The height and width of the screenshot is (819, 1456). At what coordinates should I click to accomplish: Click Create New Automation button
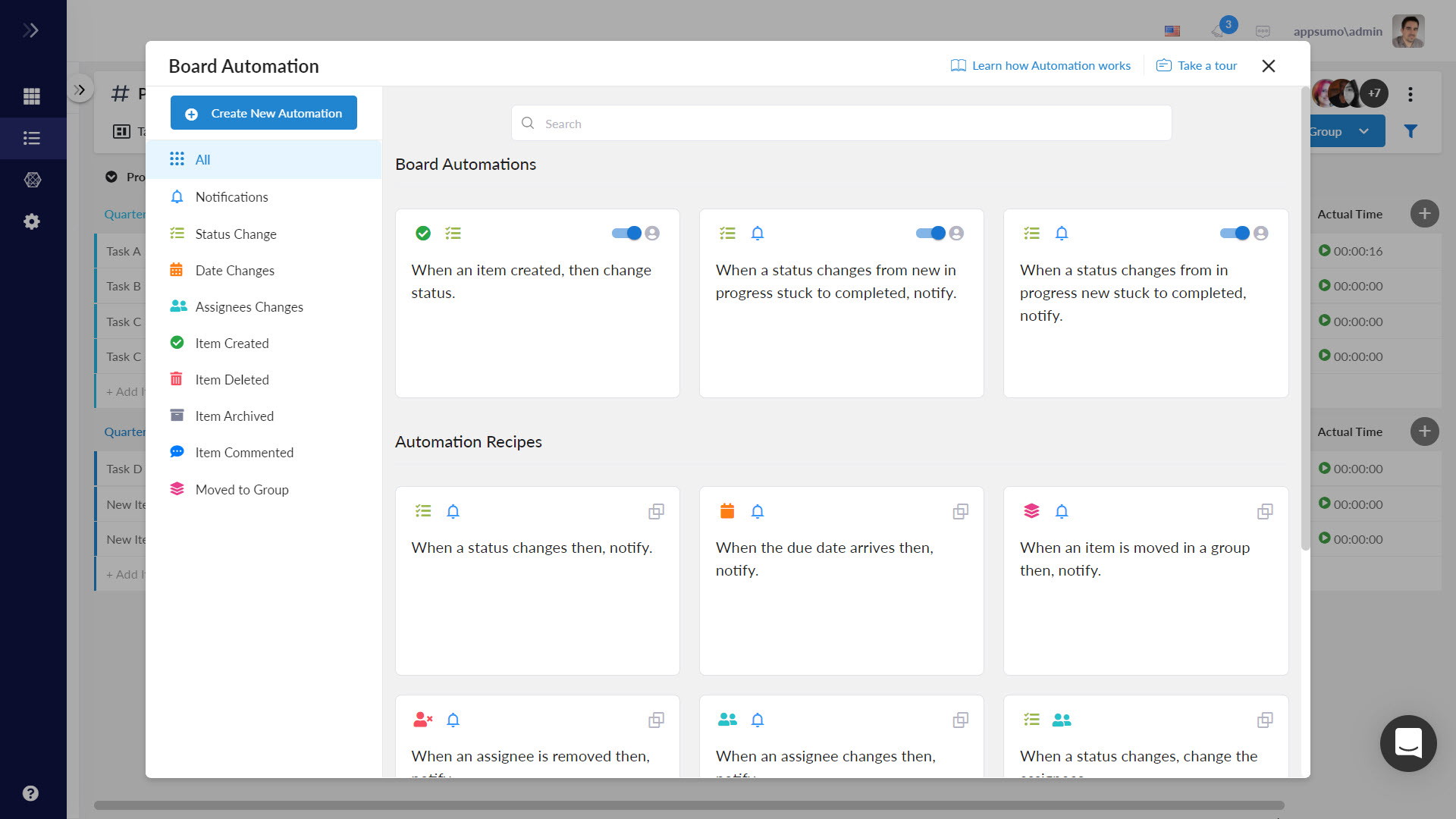pyautogui.click(x=263, y=113)
